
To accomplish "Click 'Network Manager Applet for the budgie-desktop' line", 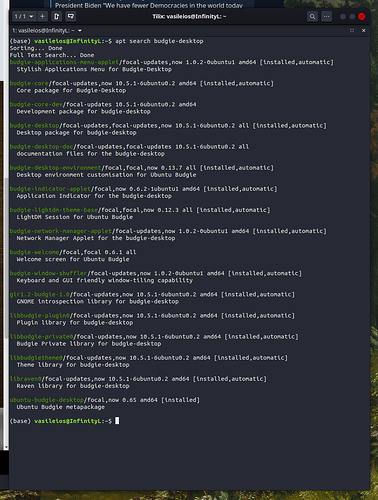I will [96, 238].
